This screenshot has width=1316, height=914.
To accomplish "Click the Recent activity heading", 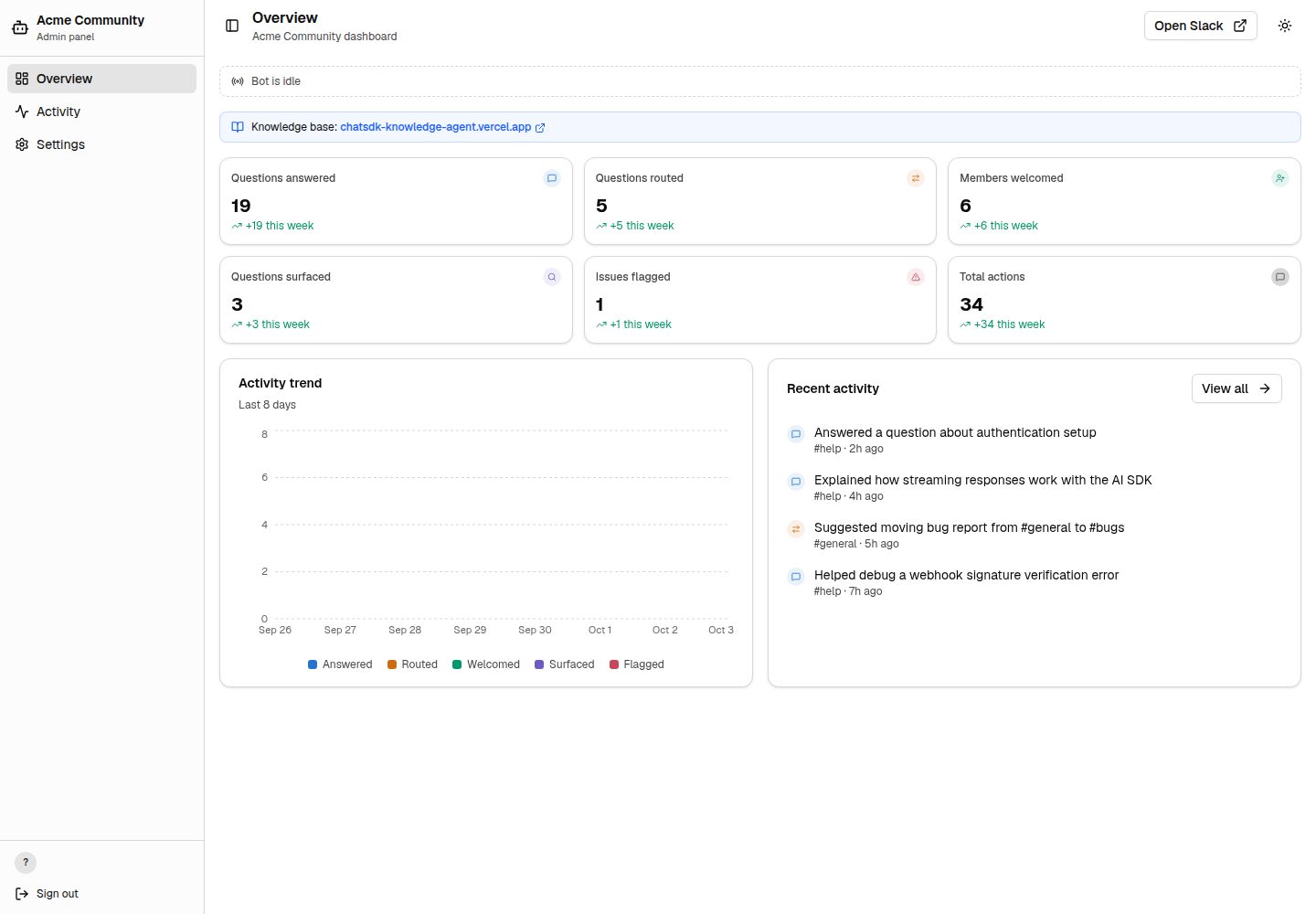I will click(x=833, y=388).
